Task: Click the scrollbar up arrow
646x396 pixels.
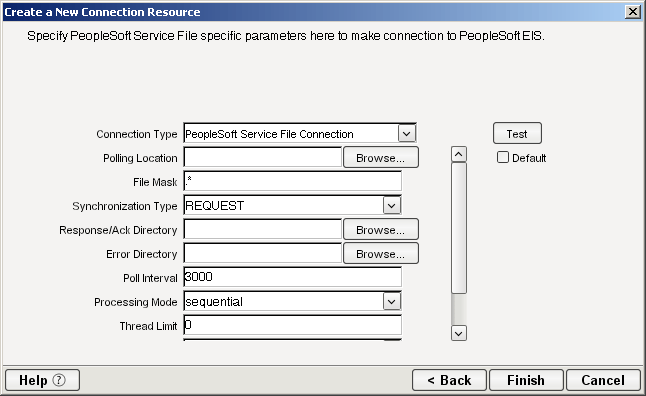Action: (459, 155)
